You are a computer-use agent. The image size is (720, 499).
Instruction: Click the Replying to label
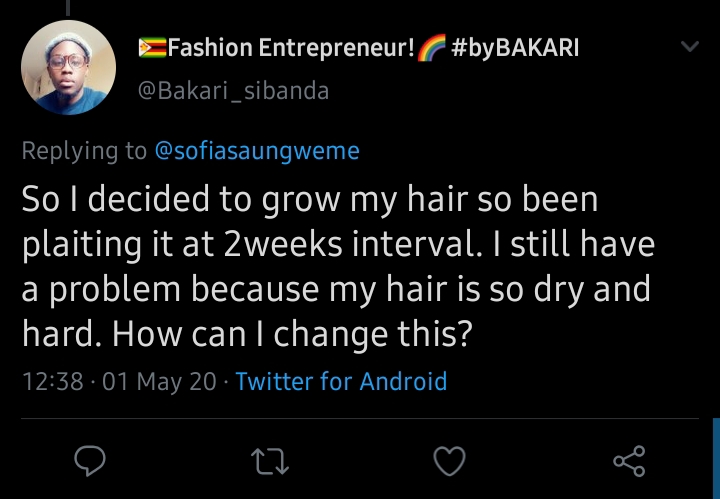(84, 151)
